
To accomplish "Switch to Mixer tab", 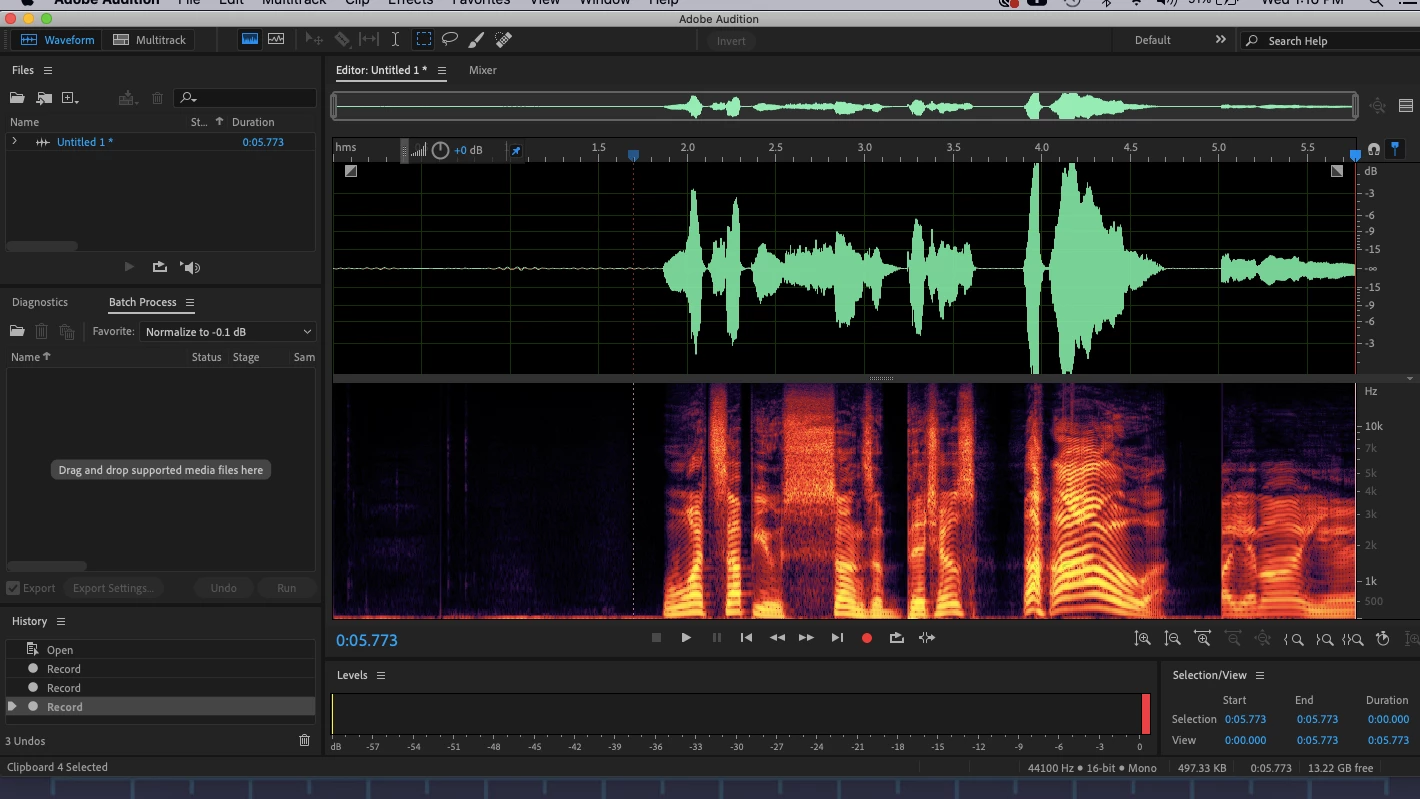I will coord(483,70).
